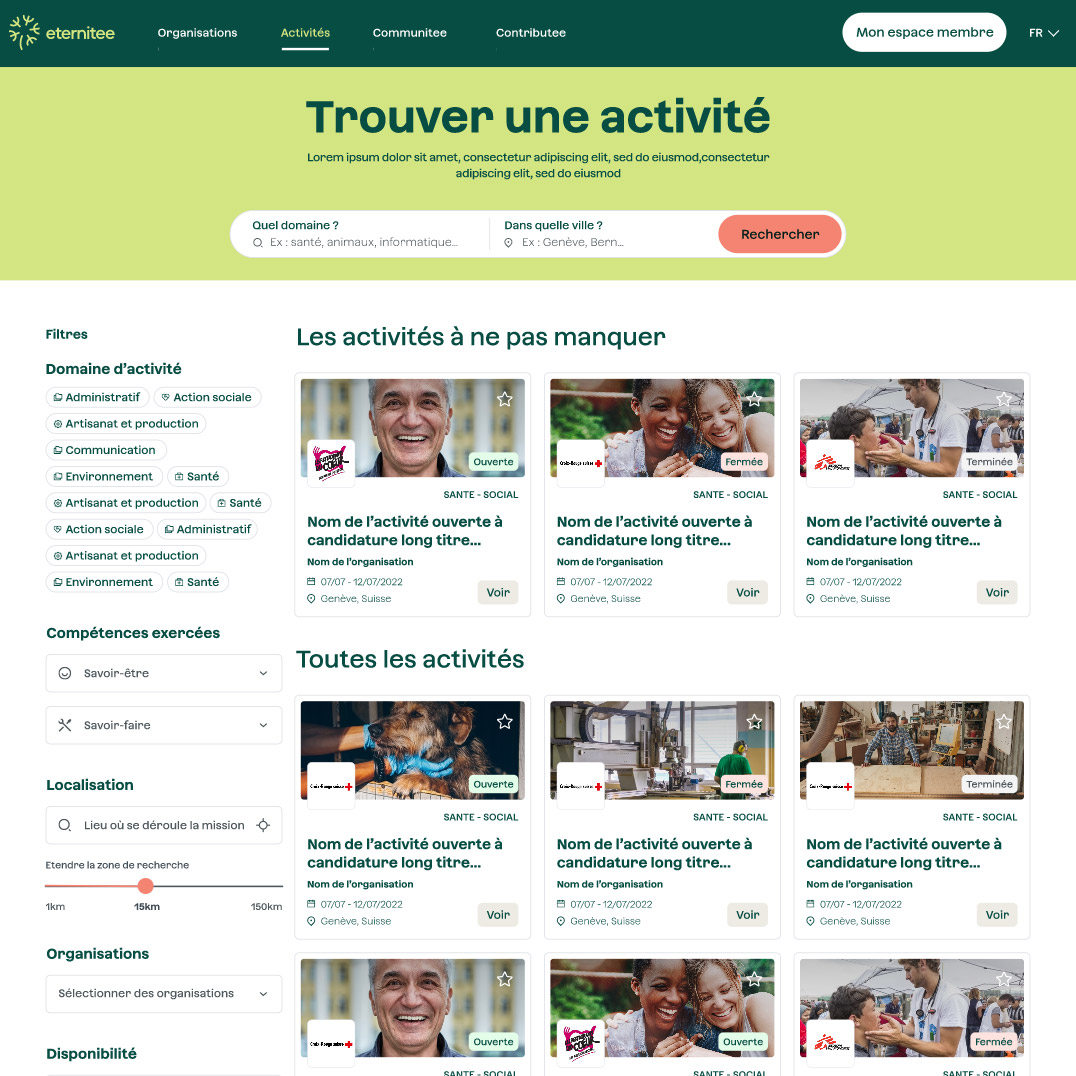Open the Sélectionner des organisations dropdown
1076x1076 pixels.
pos(164,994)
